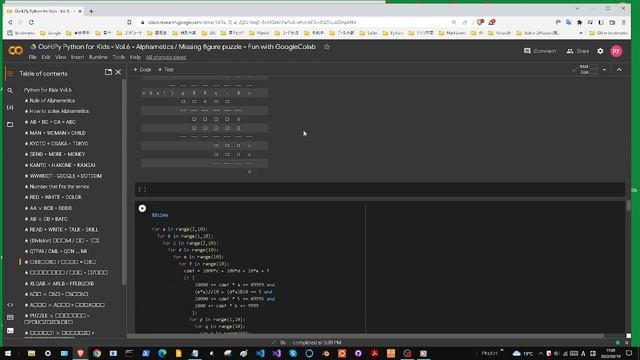
Task: Open the Colab home logo
Action: (16, 51)
